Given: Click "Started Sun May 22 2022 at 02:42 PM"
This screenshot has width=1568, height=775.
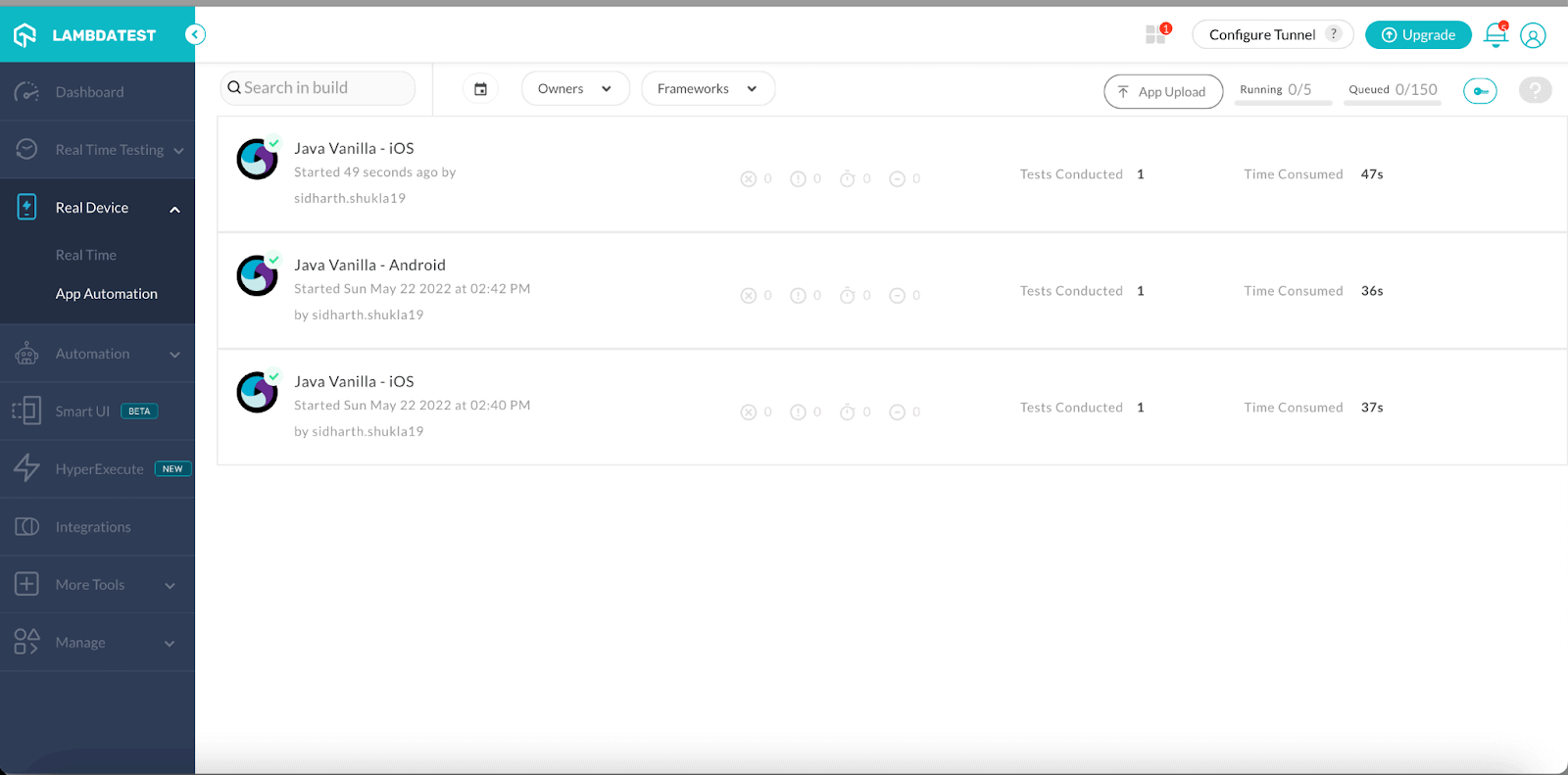Looking at the screenshot, I should click(413, 289).
